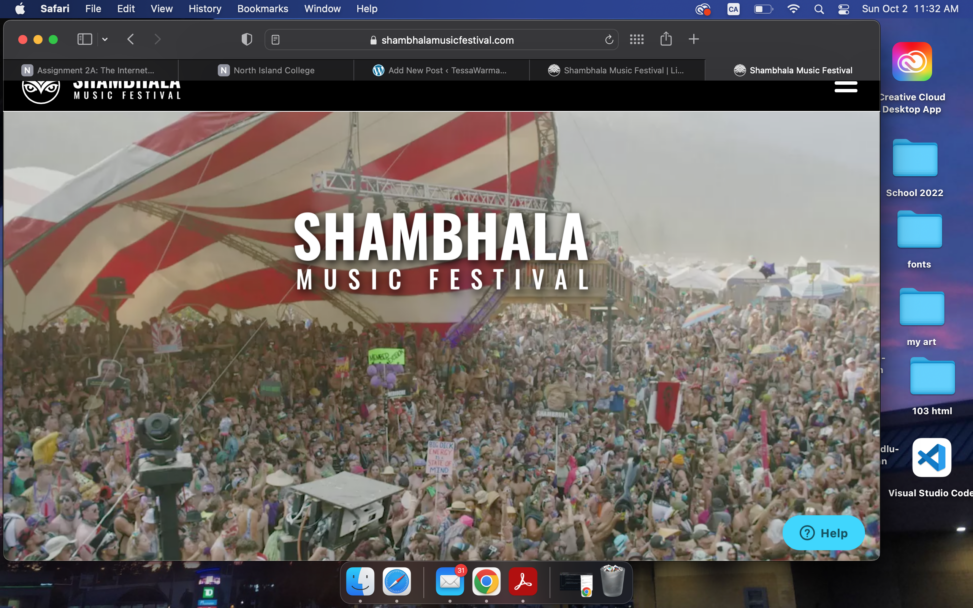The height and width of the screenshot is (608, 973).
Task: Open the Help menu in the menu bar
Action: point(367,9)
